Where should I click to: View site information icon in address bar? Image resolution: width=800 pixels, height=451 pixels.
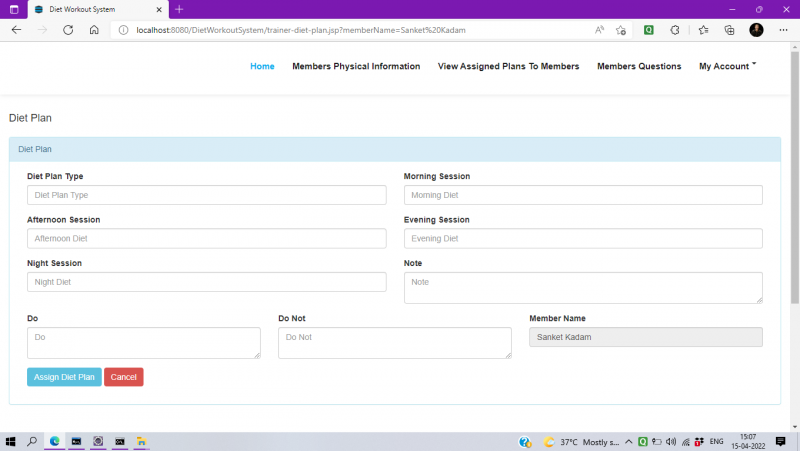pos(123,30)
